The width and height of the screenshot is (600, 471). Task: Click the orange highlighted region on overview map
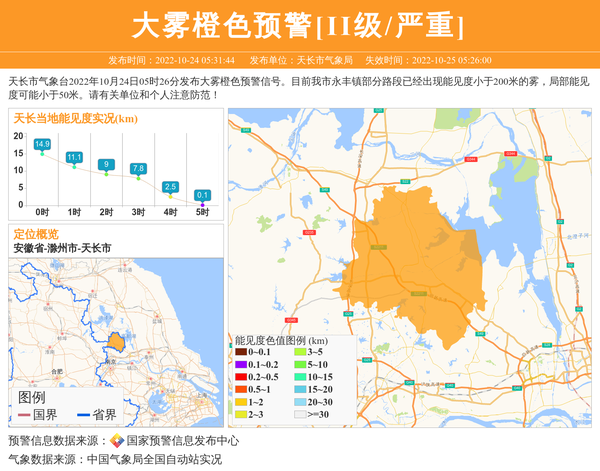tap(115, 342)
